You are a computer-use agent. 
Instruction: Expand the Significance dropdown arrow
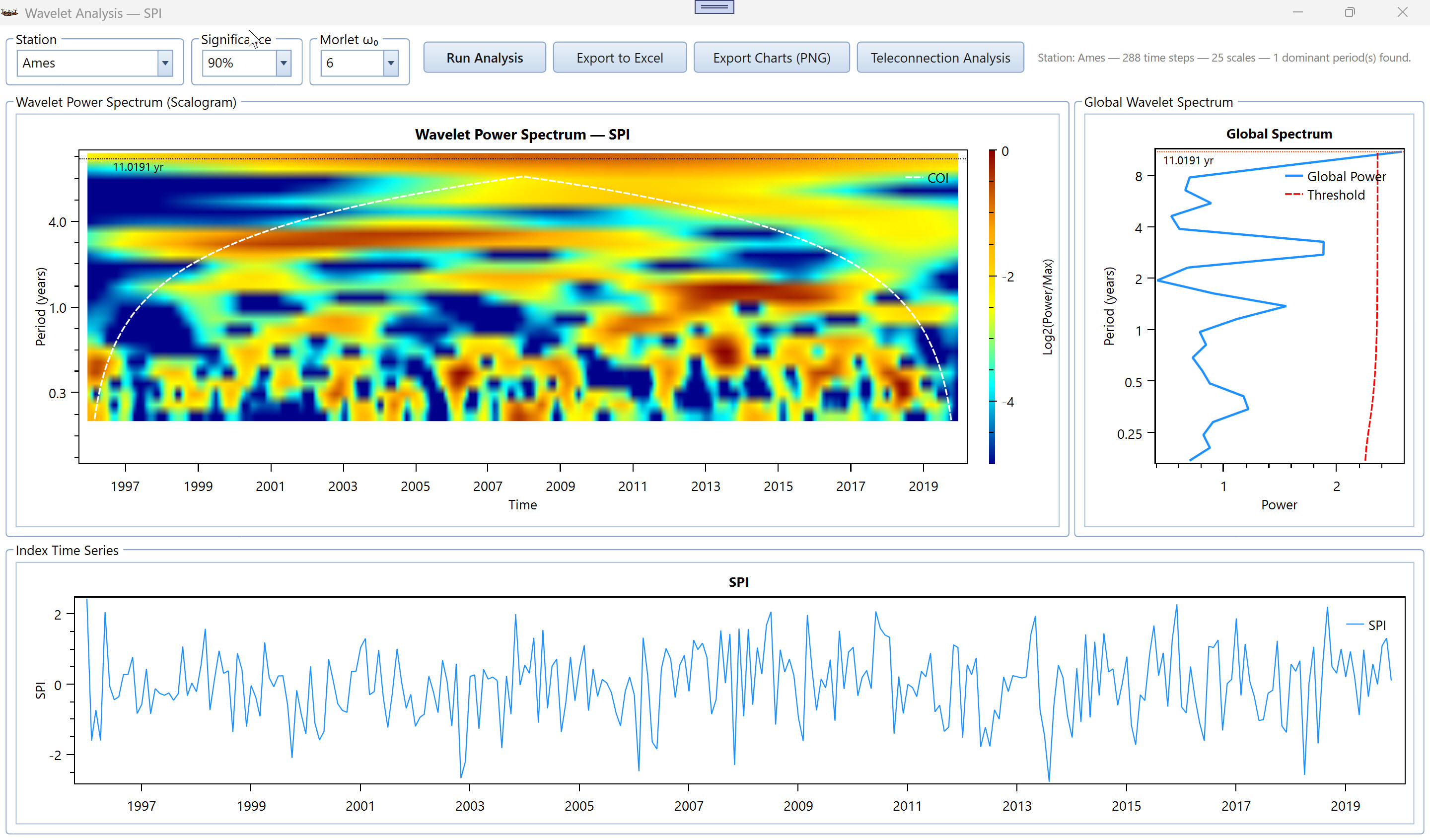pyautogui.click(x=283, y=63)
